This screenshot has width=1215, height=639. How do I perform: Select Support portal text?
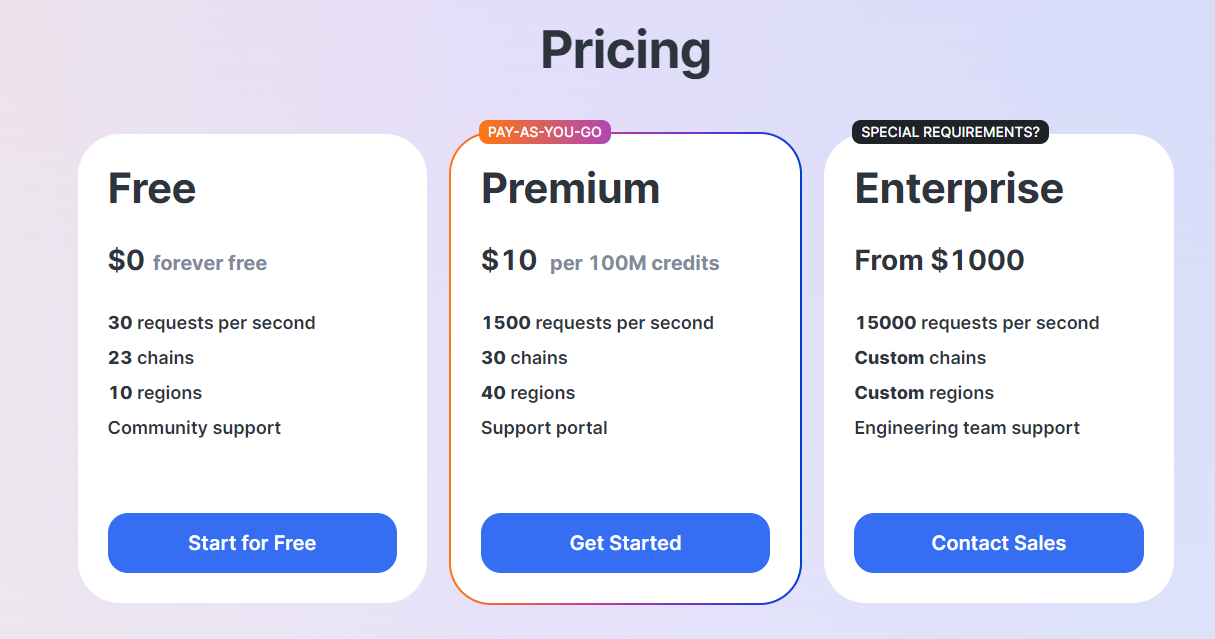544,428
